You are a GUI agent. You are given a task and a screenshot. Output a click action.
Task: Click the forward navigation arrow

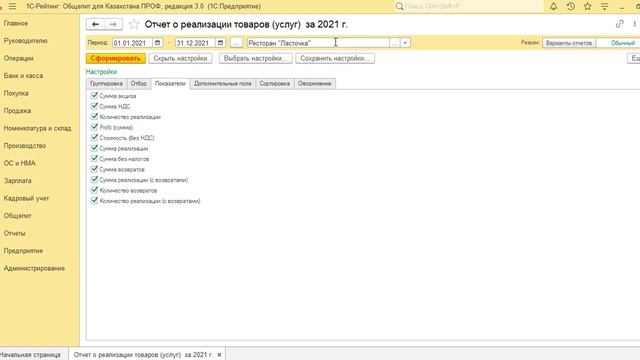coord(113,24)
